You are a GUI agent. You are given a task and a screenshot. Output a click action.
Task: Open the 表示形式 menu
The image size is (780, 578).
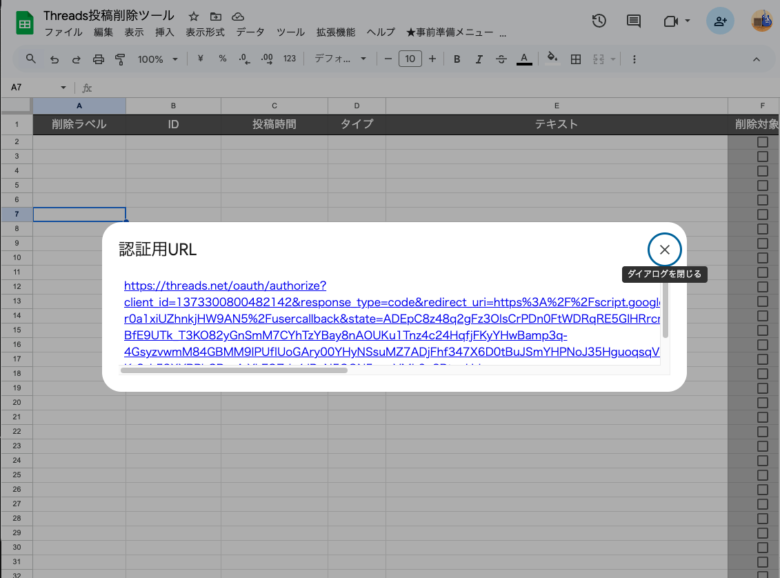pos(205,32)
